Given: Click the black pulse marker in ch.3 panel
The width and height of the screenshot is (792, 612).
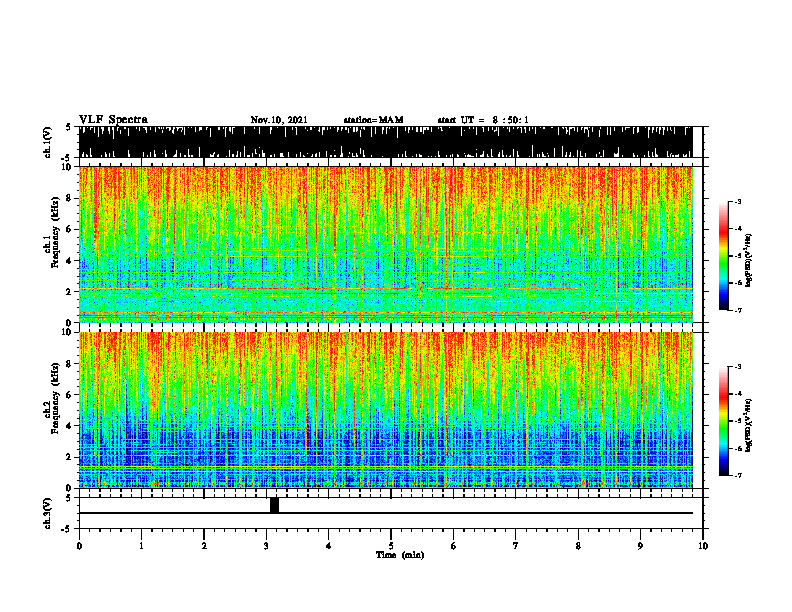Looking at the screenshot, I should pos(274,505).
